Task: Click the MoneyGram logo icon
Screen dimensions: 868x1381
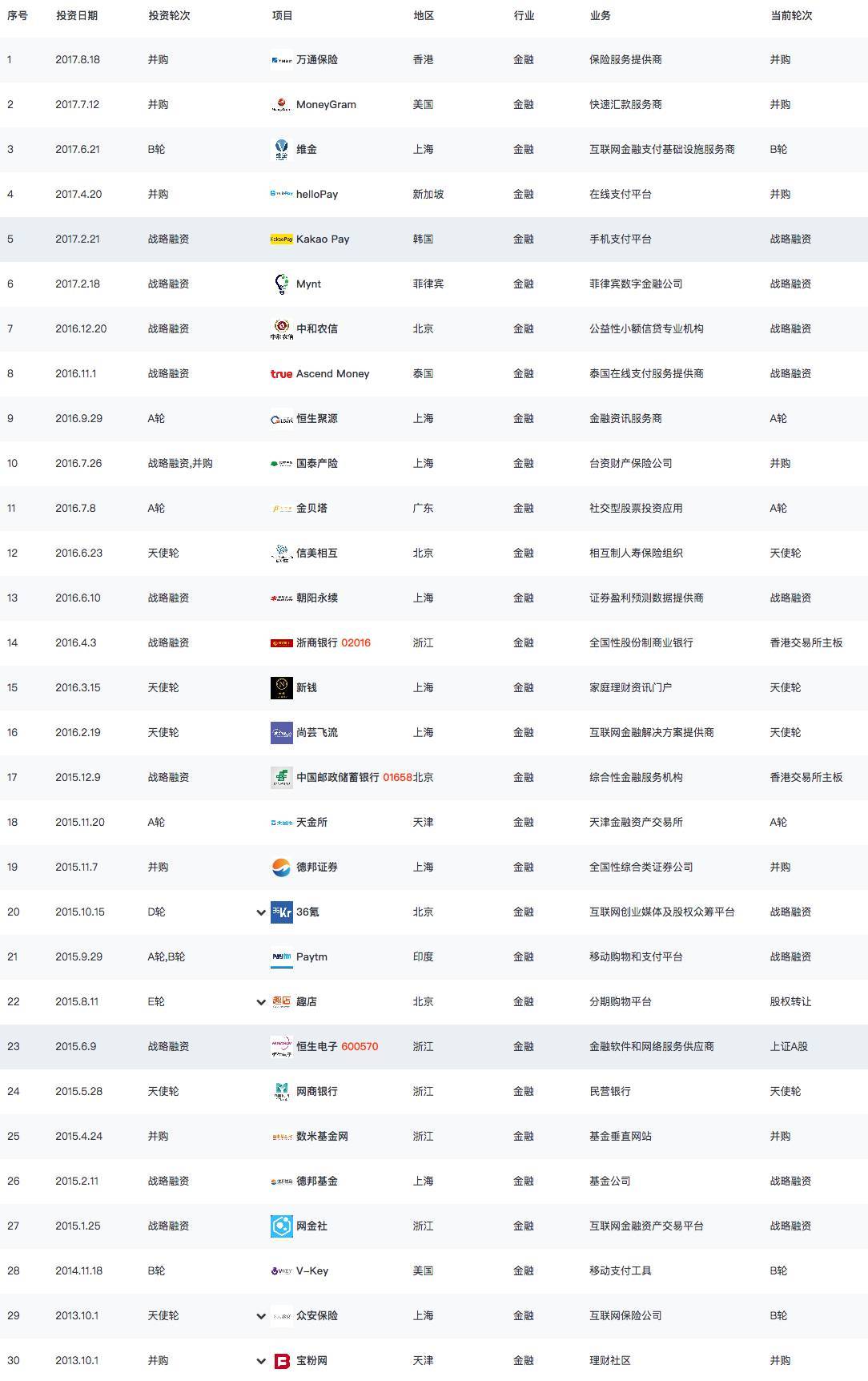Action: pyautogui.click(x=281, y=105)
